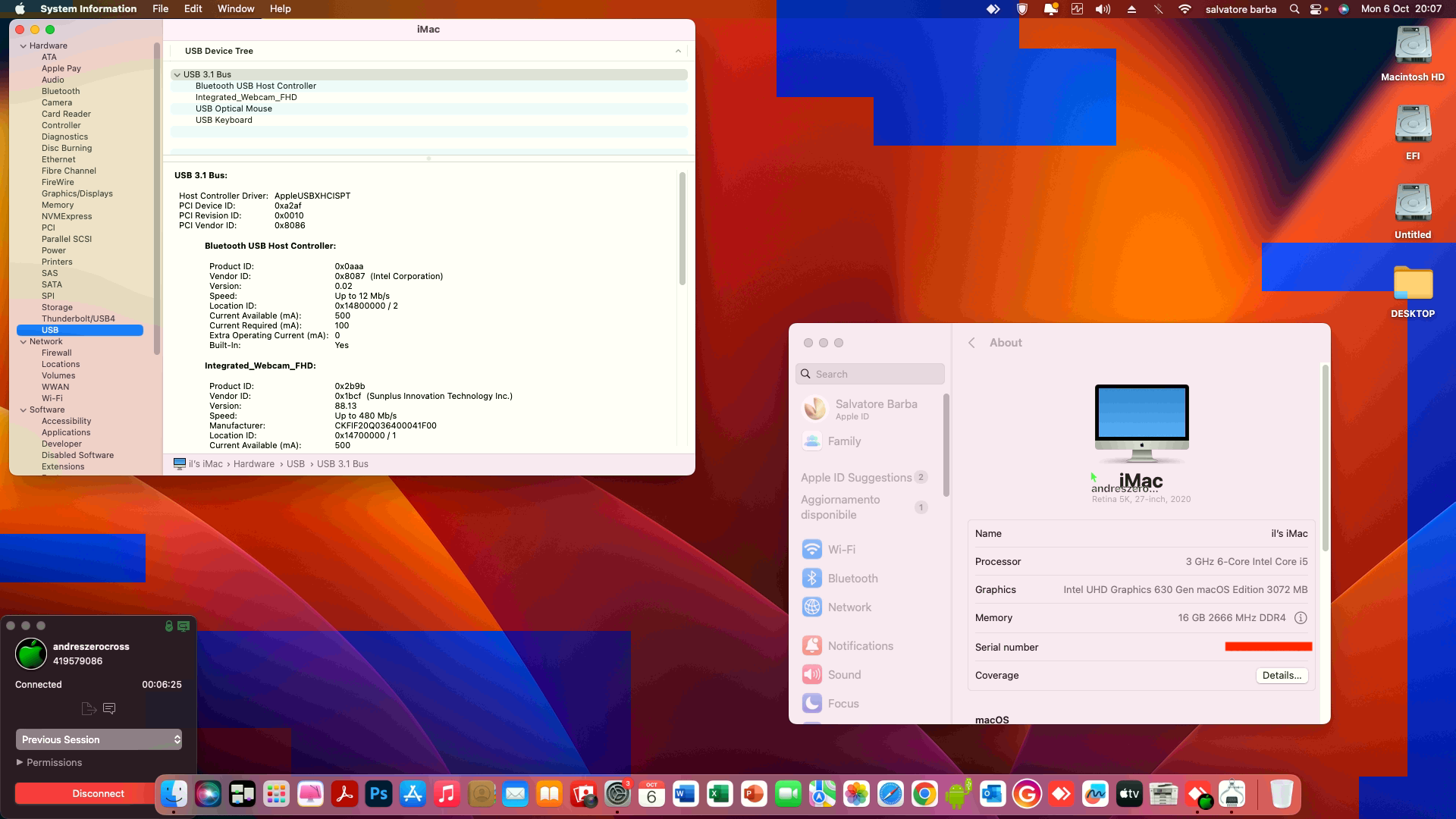Open Spotlight search in the menu bar
Screen dimensions: 1456x819
tap(1294, 9)
